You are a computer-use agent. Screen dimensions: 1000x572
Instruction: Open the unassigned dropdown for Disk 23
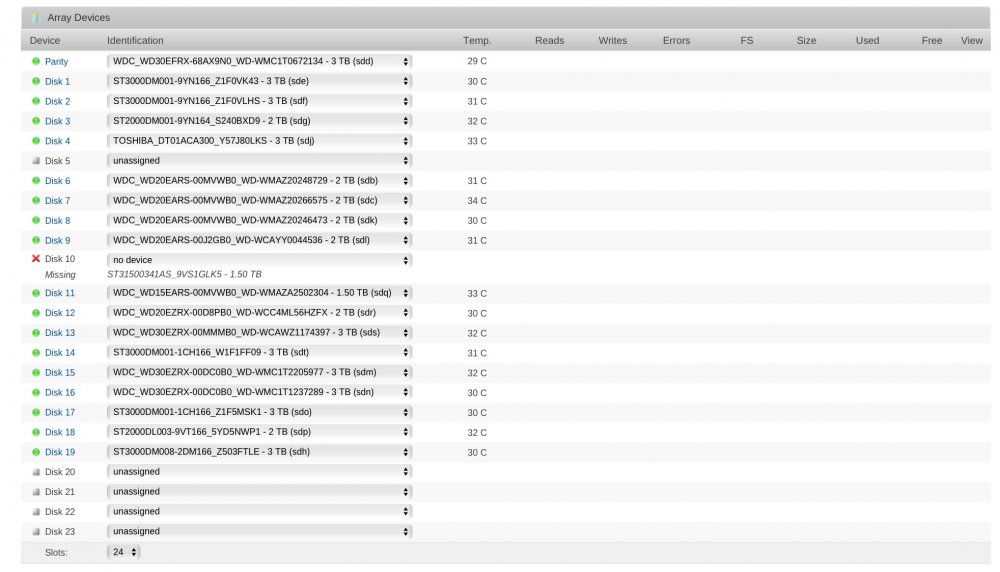(x=259, y=531)
